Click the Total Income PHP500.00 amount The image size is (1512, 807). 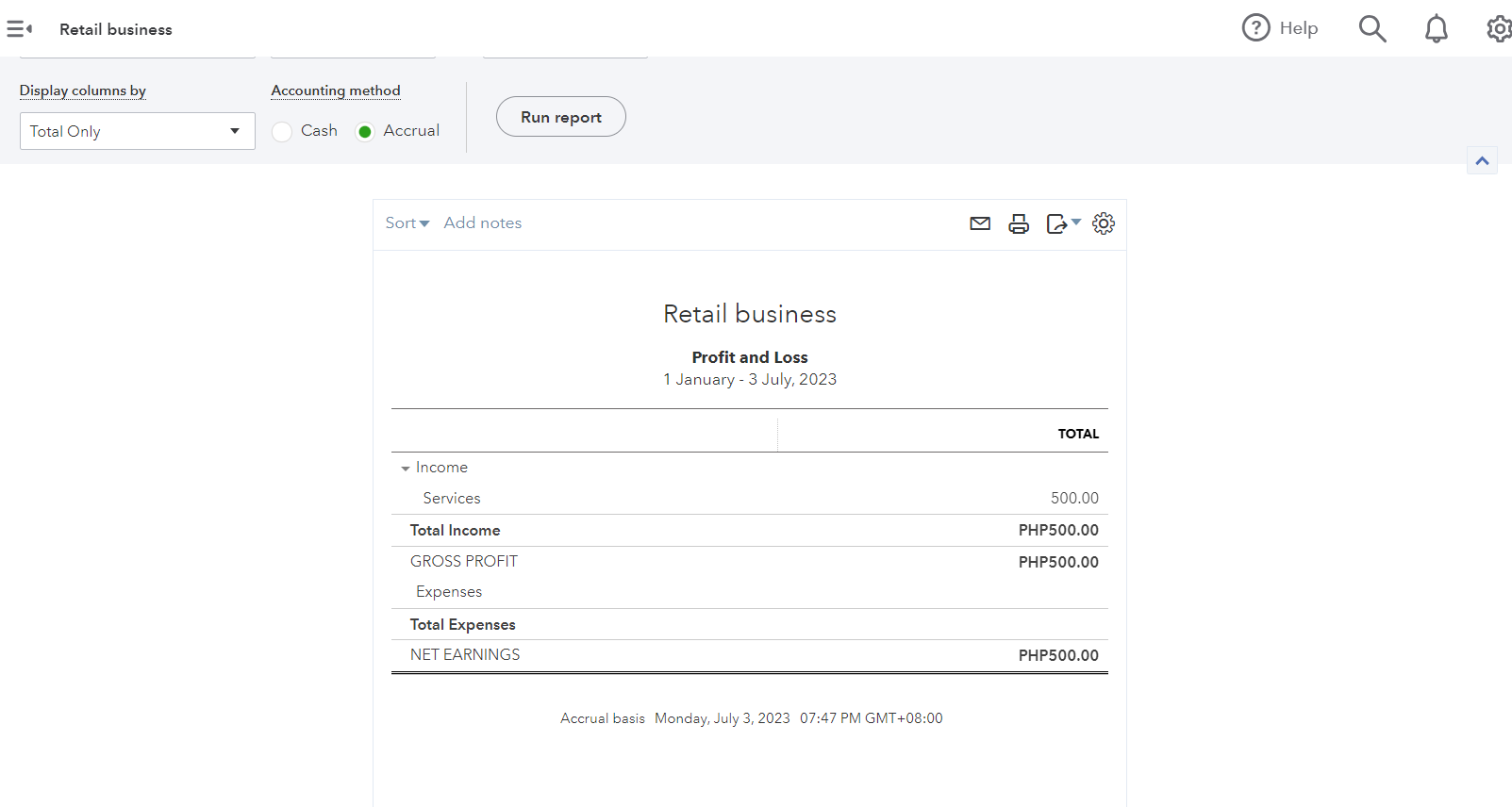coord(1058,530)
